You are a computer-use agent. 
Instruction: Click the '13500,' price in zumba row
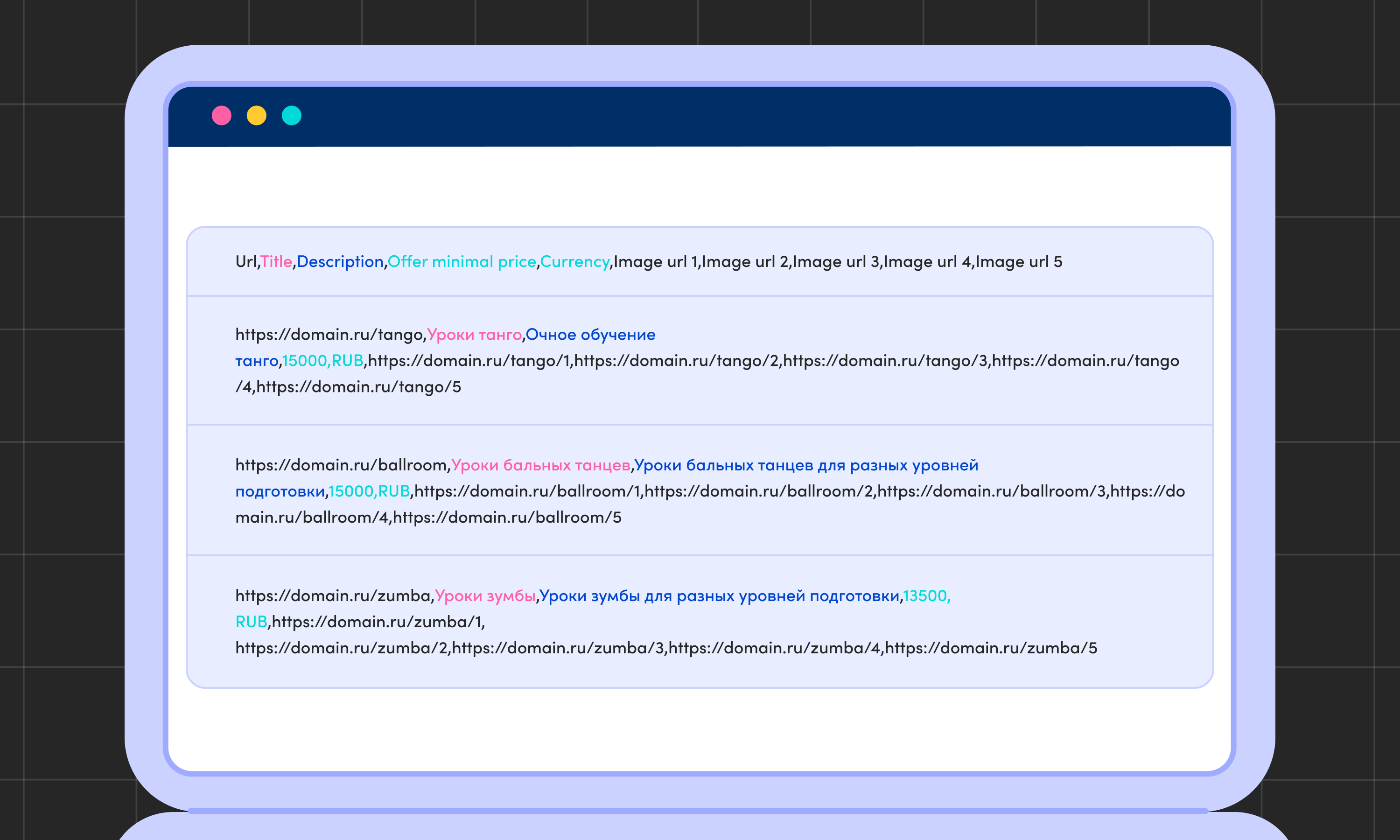point(926,595)
